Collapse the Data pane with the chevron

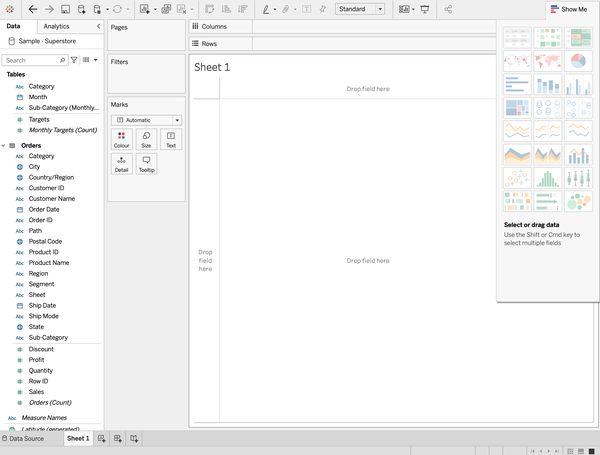pyautogui.click(x=98, y=26)
